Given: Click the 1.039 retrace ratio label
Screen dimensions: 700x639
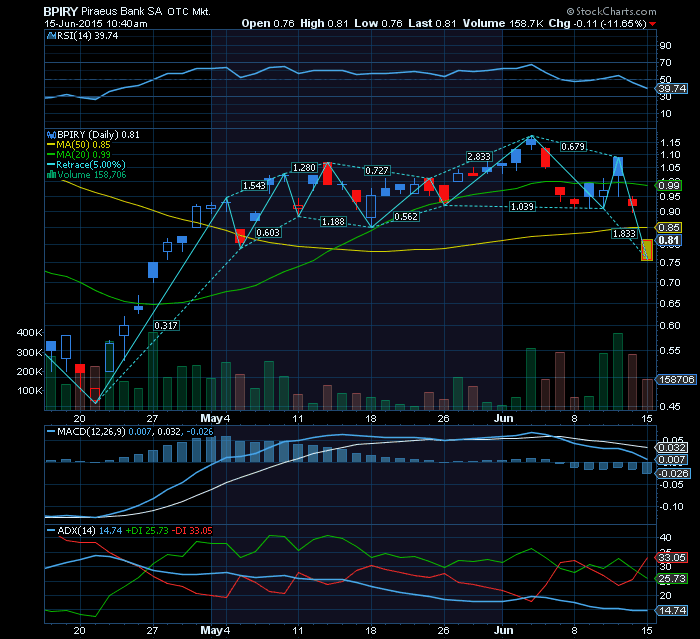Looking at the screenshot, I should coord(522,206).
